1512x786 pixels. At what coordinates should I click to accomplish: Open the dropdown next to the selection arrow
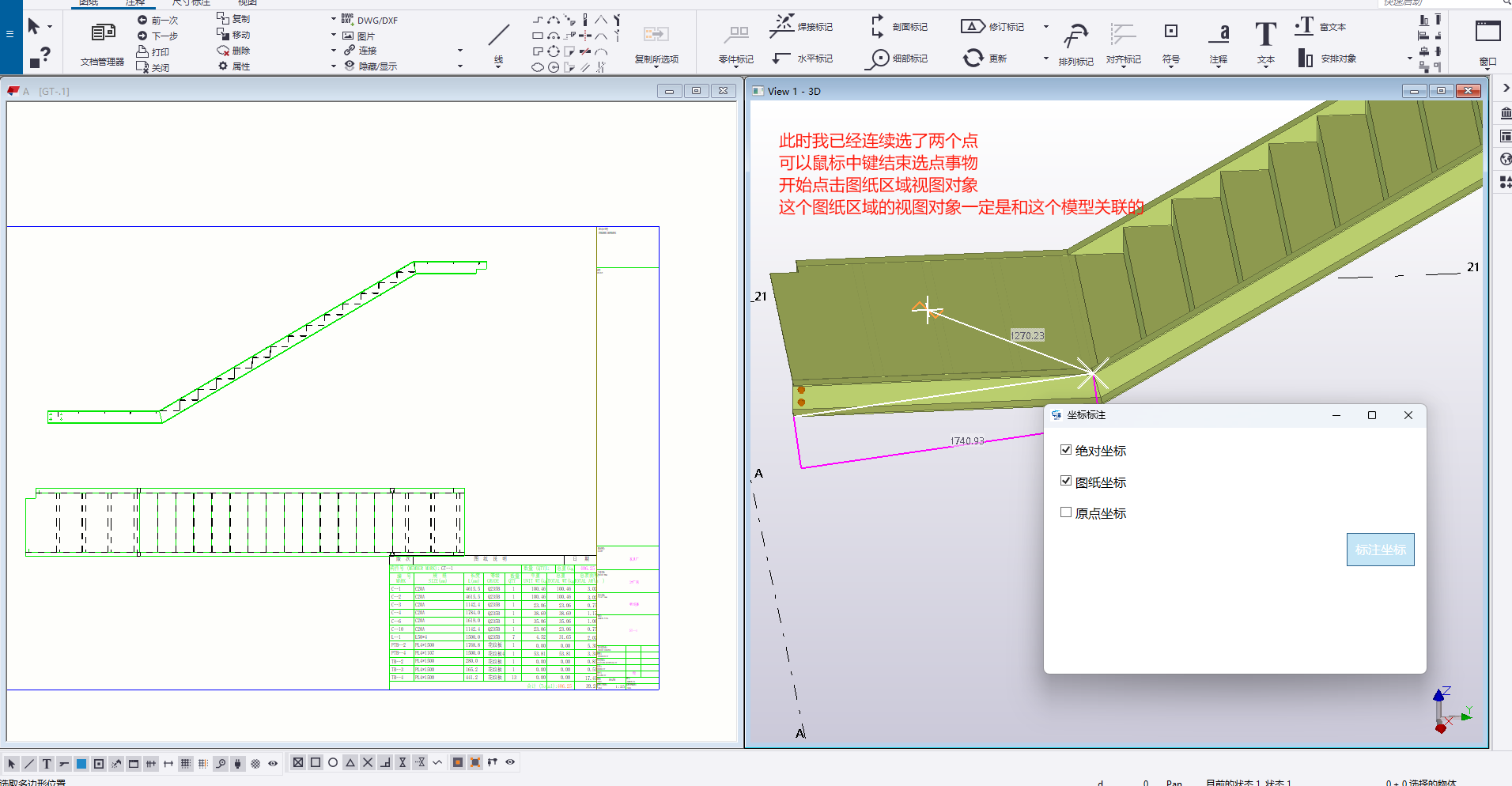[50, 27]
